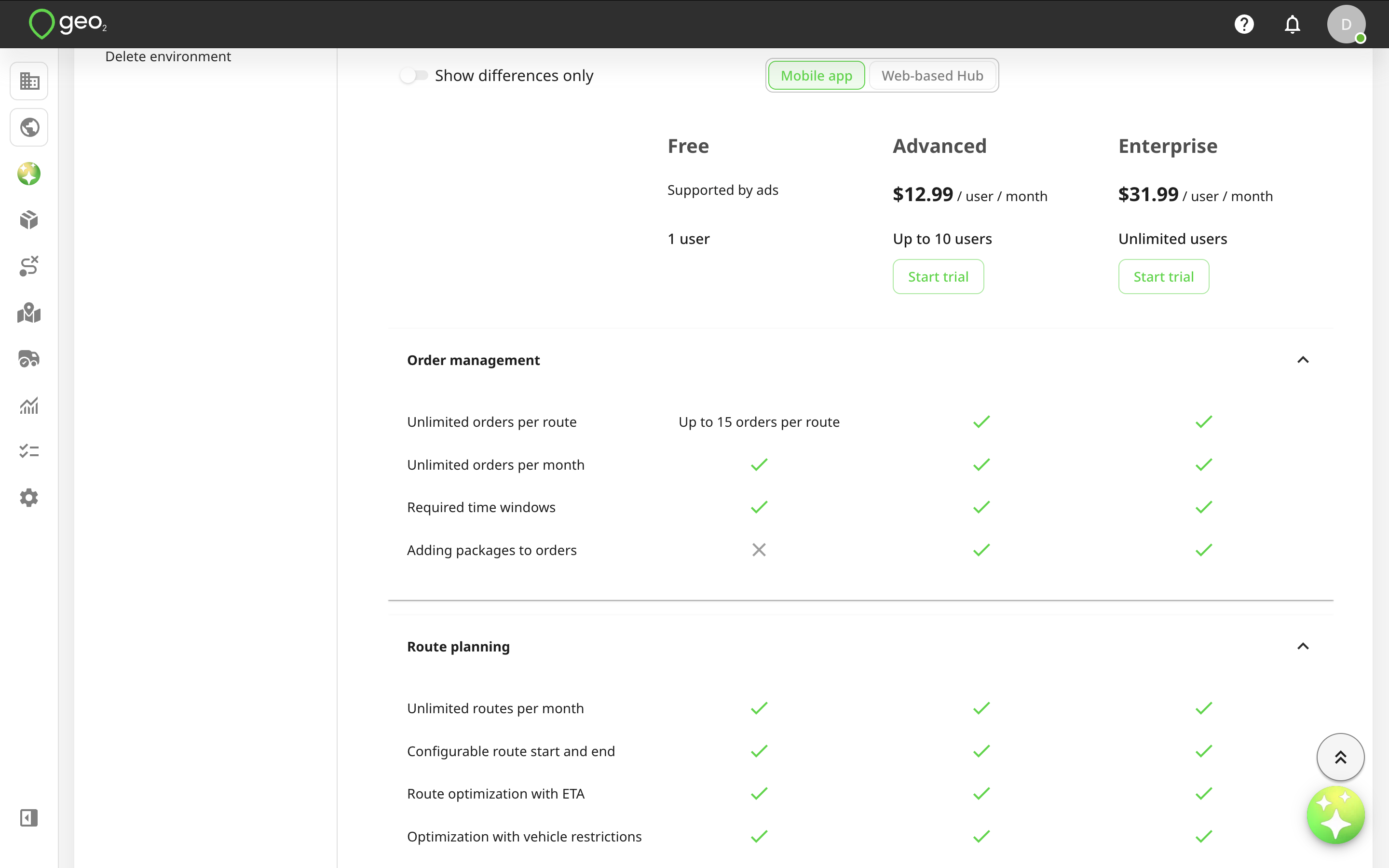This screenshot has width=1389, height=868.
Task: Click the '$12.99' Advanced price
Action: tap(923, 195)
